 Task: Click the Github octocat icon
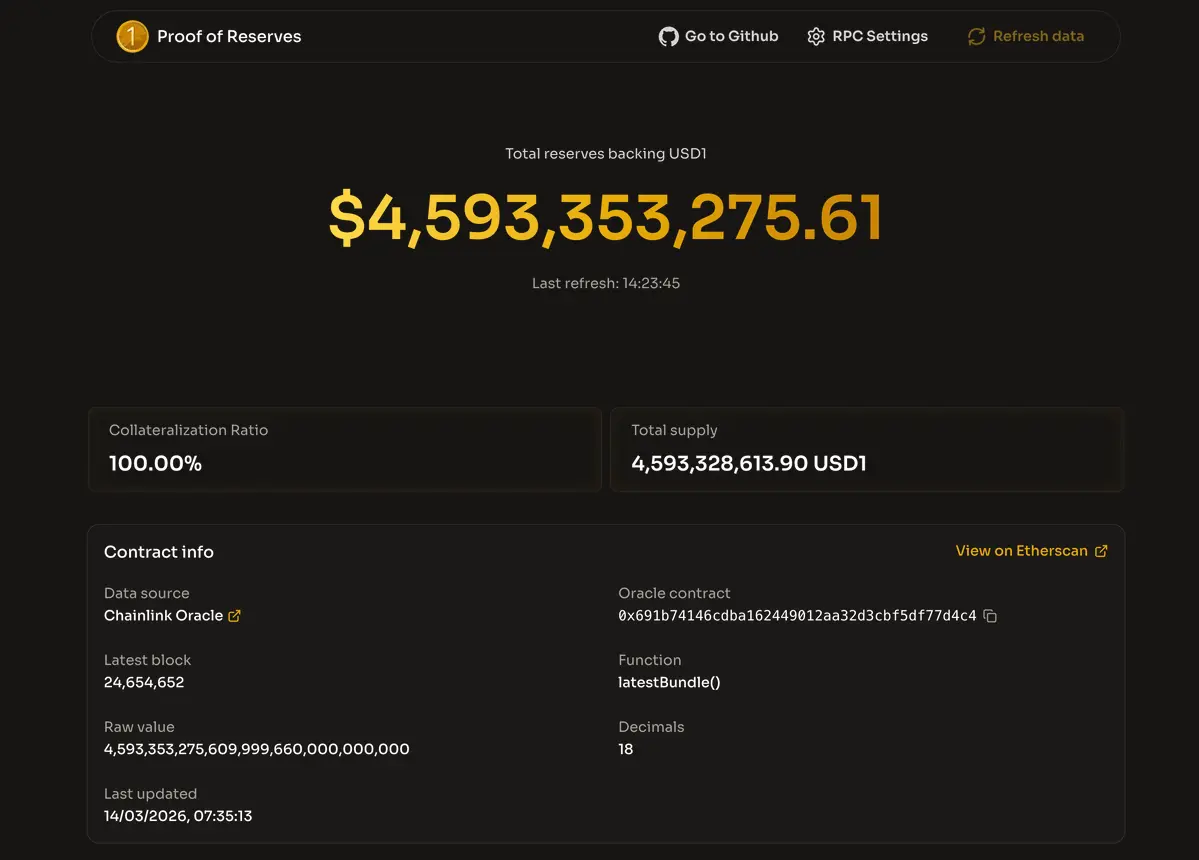point(668,37)
